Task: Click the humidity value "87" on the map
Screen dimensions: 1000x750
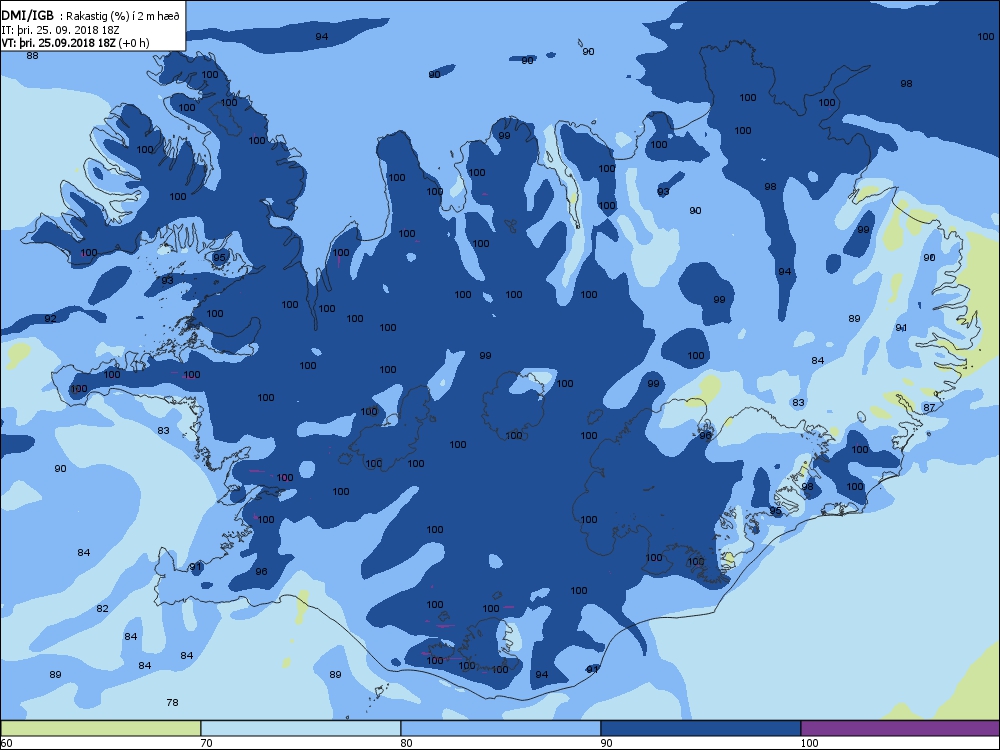Action: pyautogui.click(x=929, y=408)
